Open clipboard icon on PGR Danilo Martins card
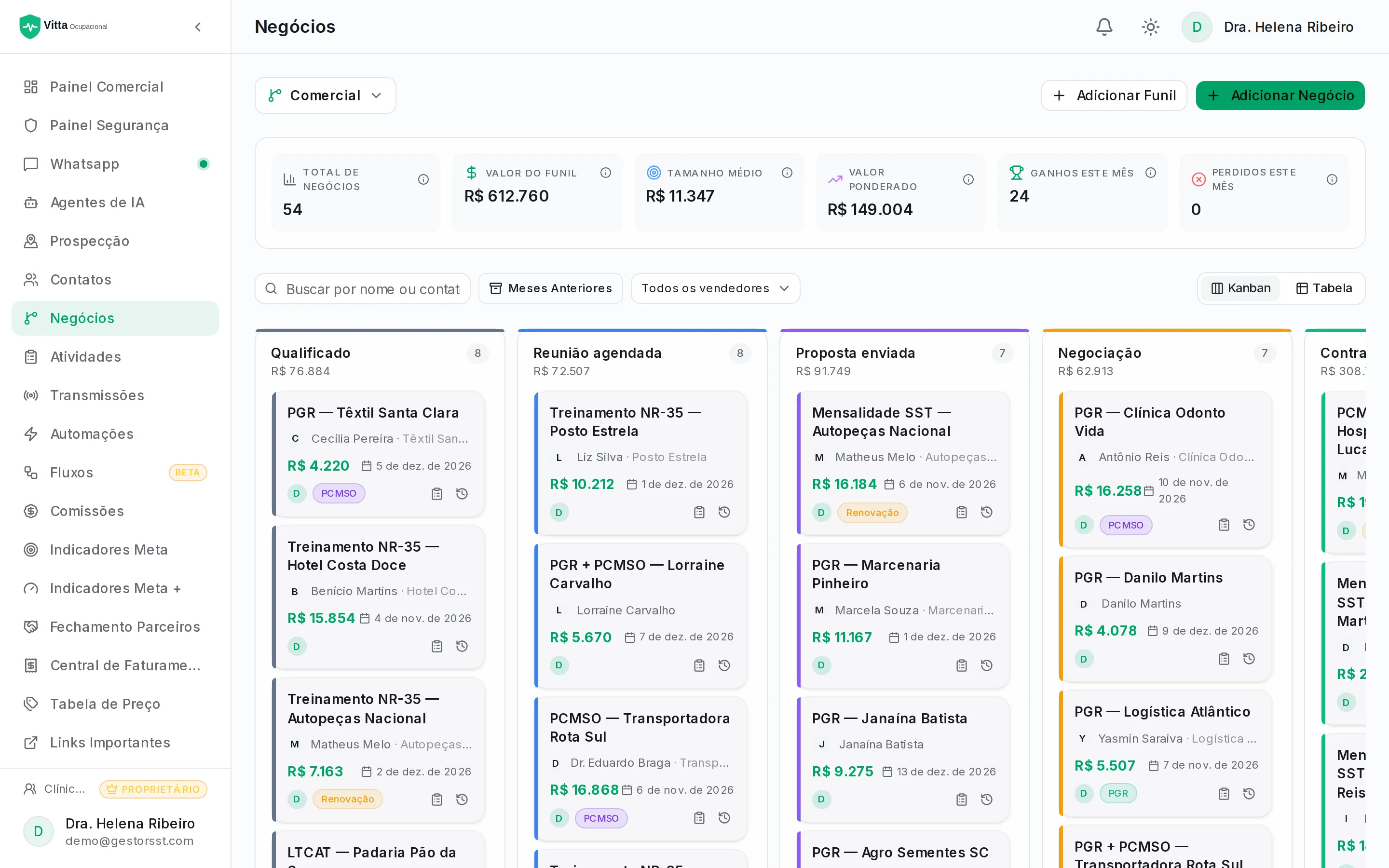The image size is (1389, 868). (1224, 659)
